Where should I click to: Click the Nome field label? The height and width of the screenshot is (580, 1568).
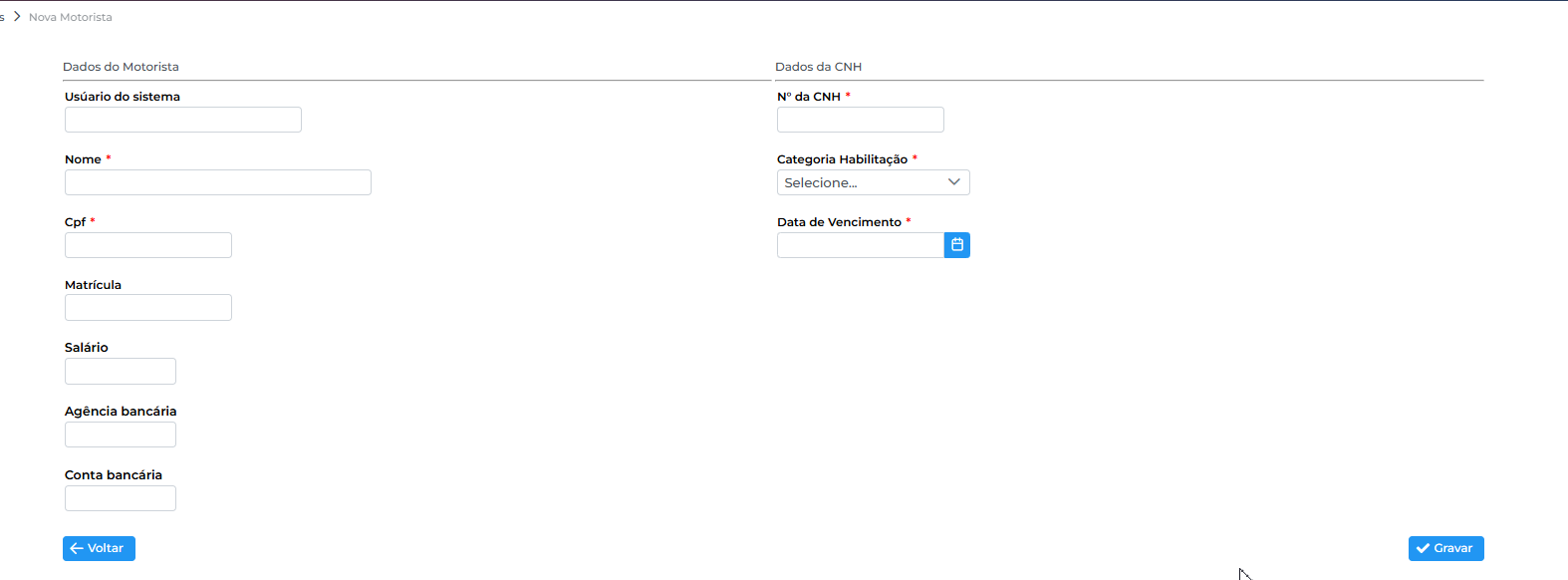pos(83,159)
